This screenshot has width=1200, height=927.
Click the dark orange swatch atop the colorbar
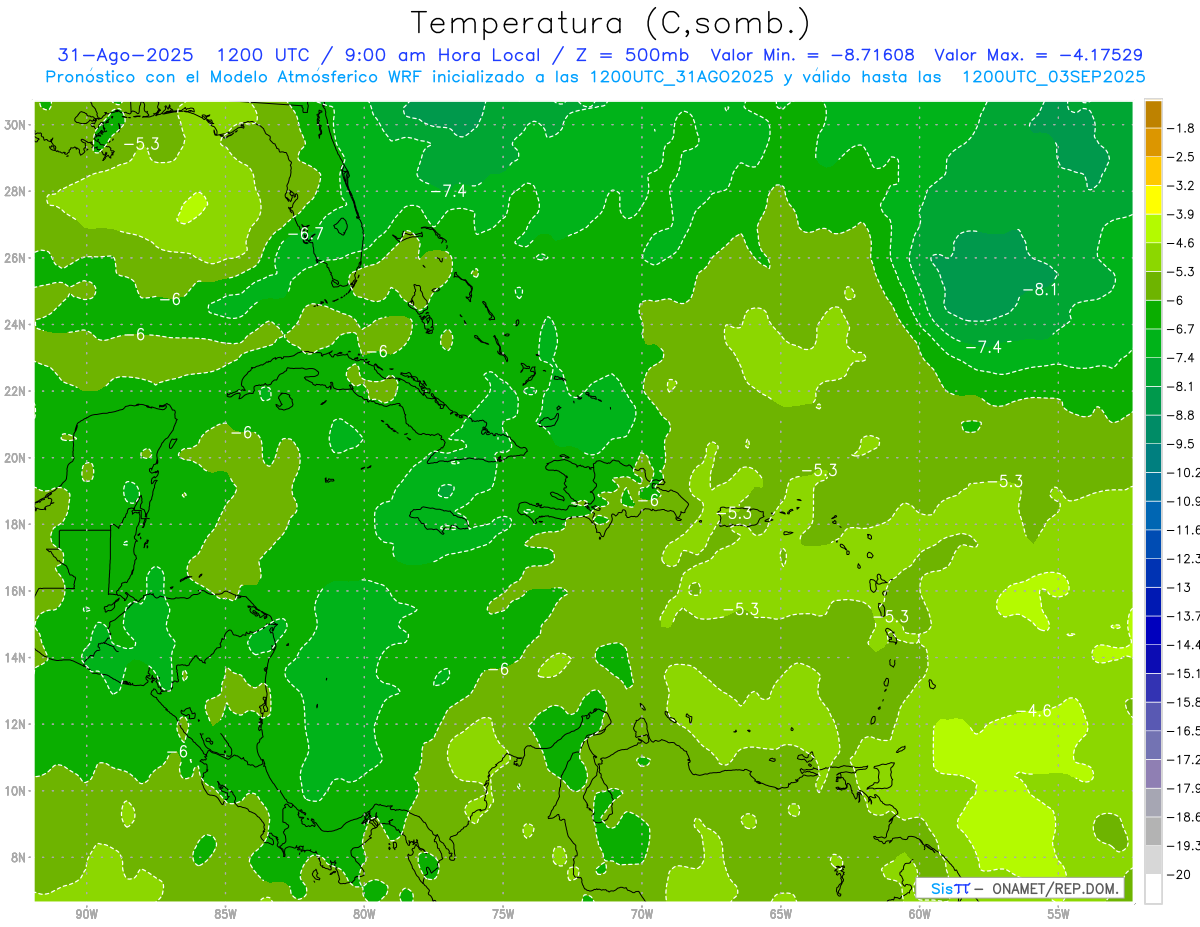tap(1153, 114)
